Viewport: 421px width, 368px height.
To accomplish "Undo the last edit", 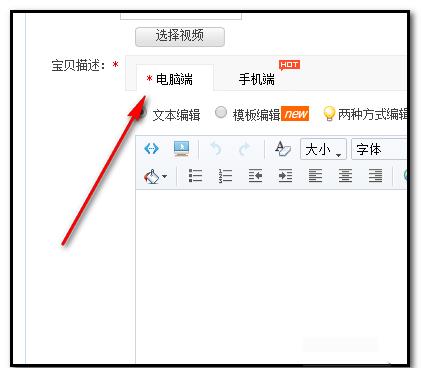I will click(x=217, y=149).
